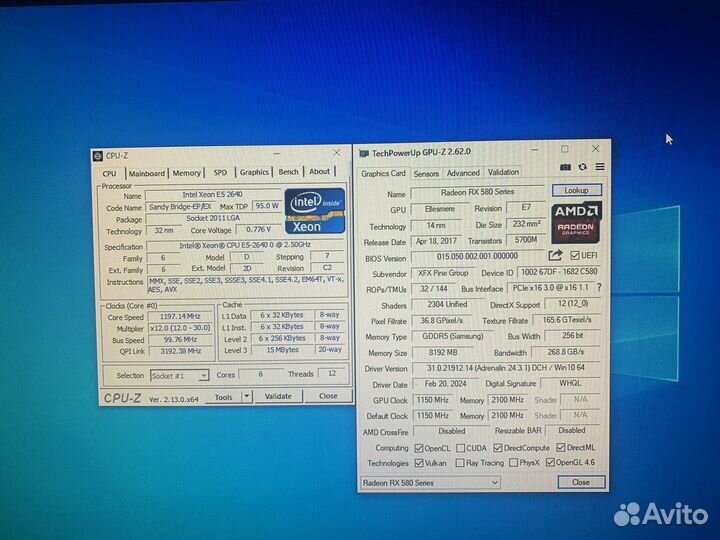Screen dimensions: 720x540
Task: Click the GPU-Z refresh icon
Action: (582, 167)
